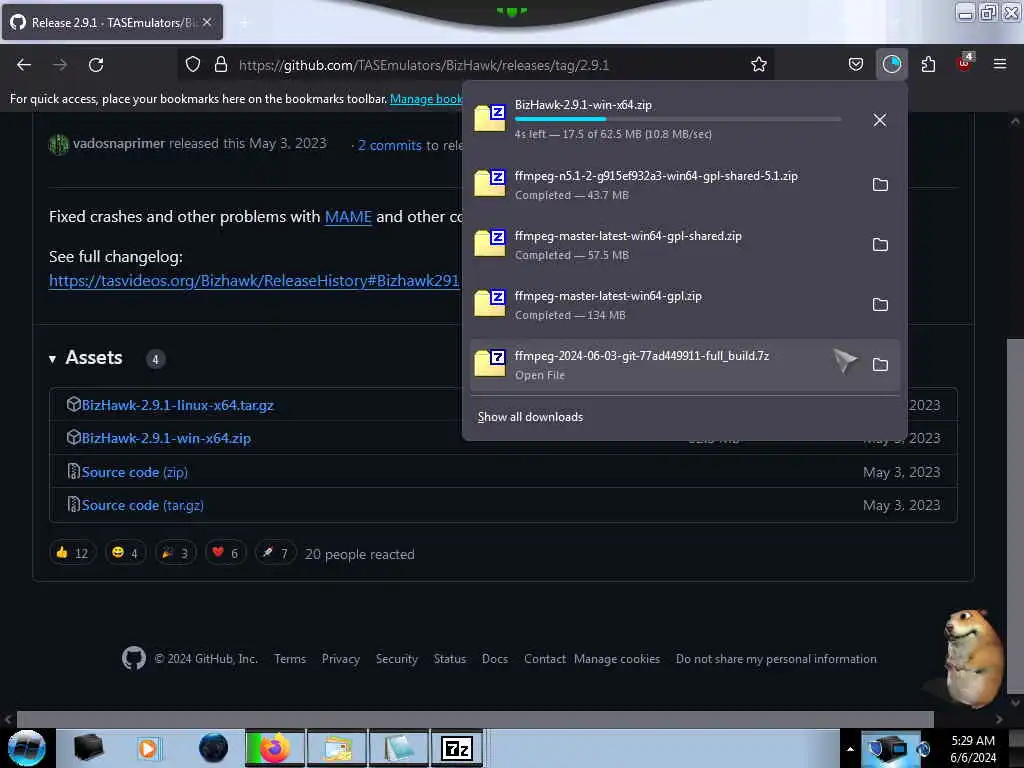Image resolution: width=1024 pixels, height=768 pixels.
Task: Click the page's vertical scrollbar
Action: [1014, 516]
